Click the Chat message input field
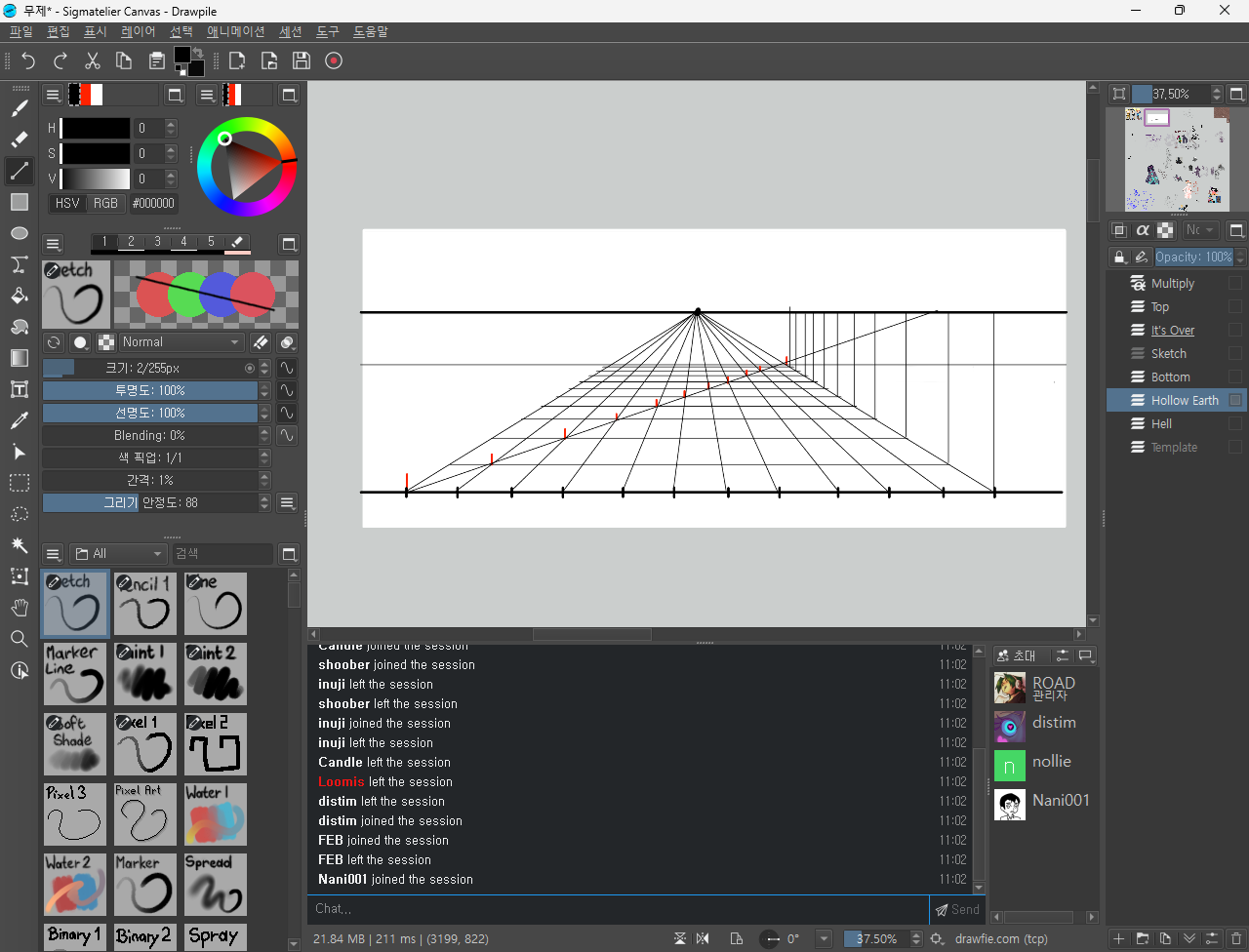 [x=618, y=909]
